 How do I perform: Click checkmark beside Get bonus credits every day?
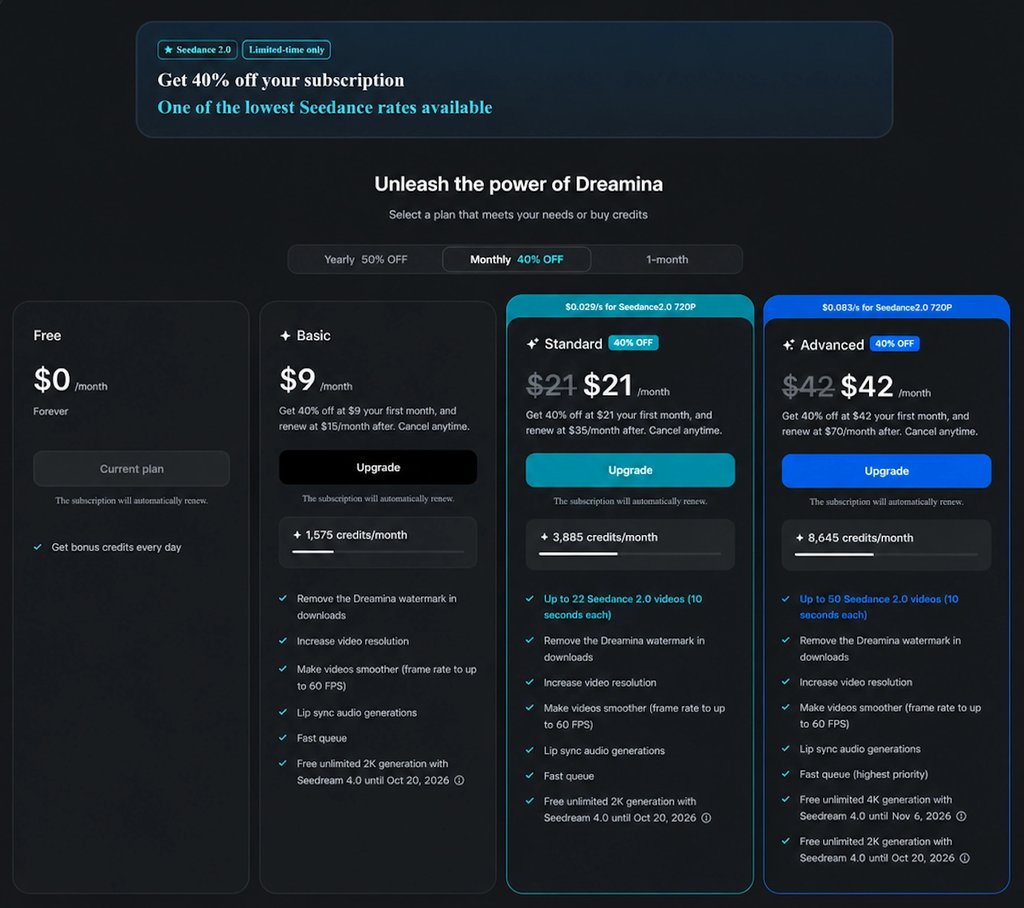(38, 547)
